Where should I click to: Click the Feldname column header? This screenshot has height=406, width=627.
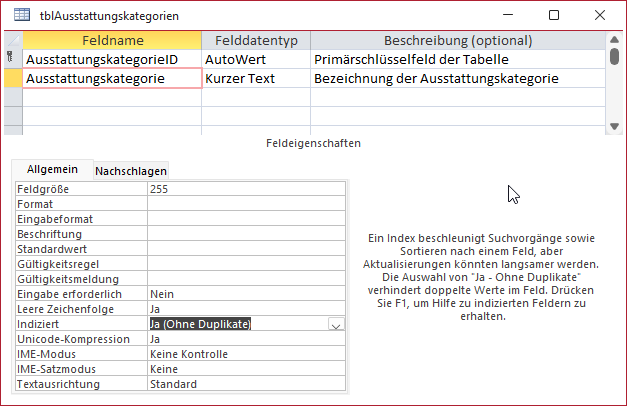112,40
